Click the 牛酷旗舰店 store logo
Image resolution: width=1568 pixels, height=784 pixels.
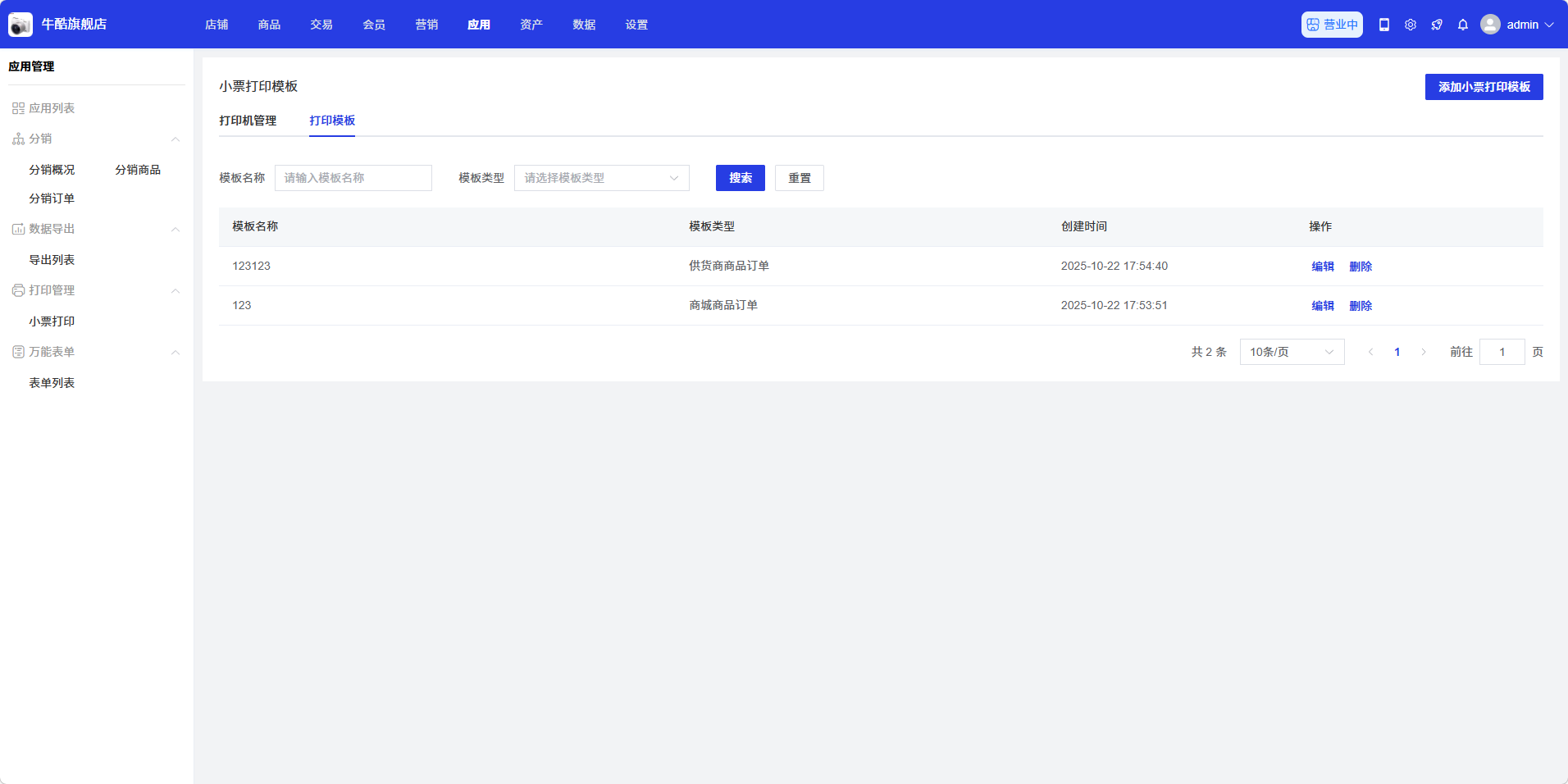coord(21,25)
